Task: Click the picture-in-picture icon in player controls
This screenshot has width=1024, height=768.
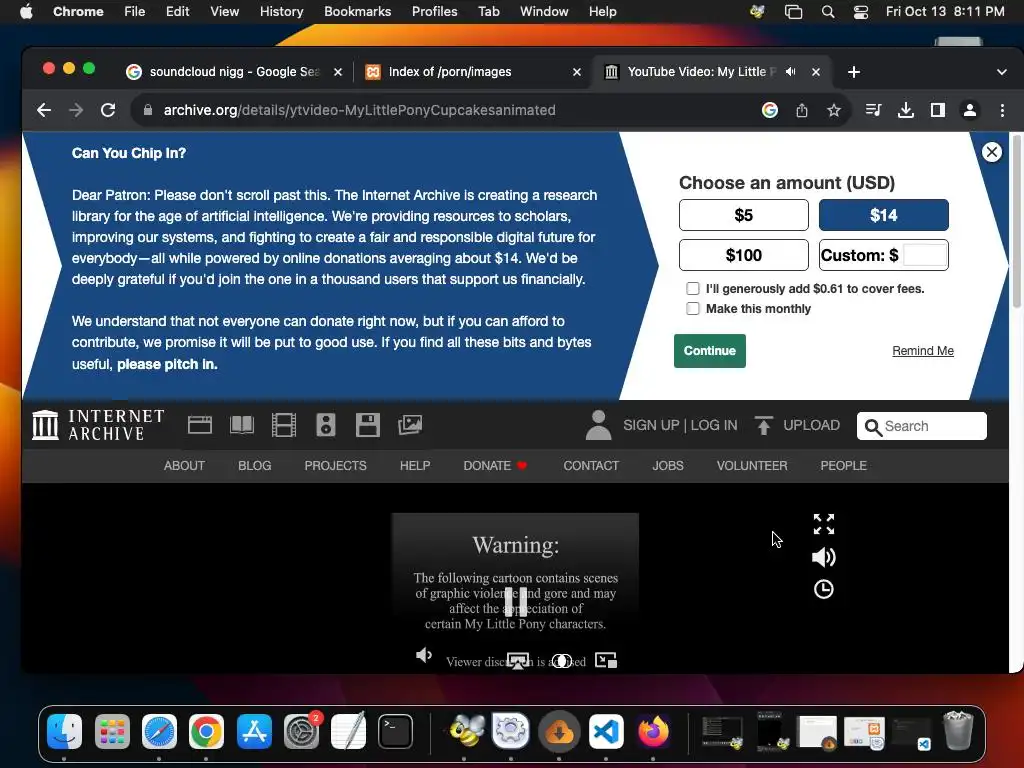Action: click(x=606, y=661)
